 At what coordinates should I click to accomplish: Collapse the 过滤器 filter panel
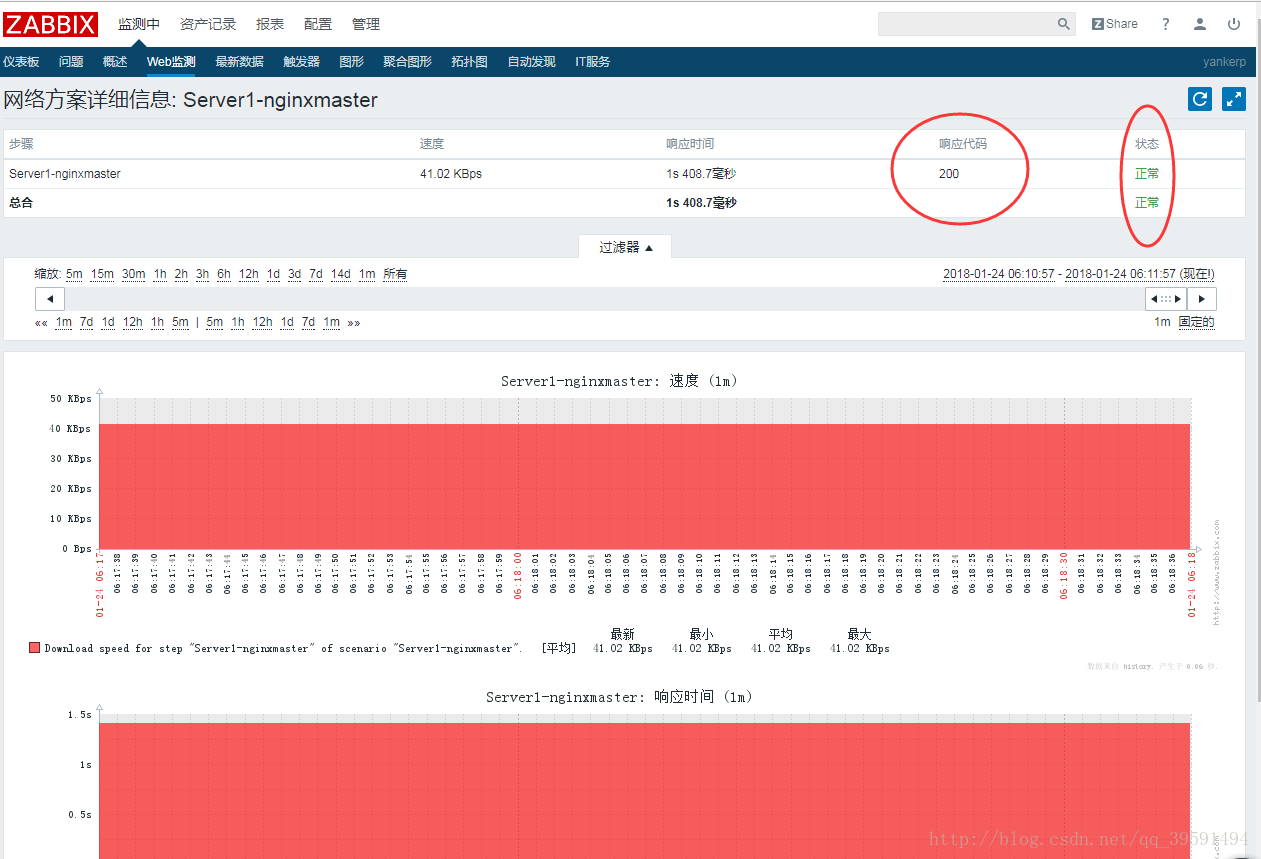tap(625, 246)
